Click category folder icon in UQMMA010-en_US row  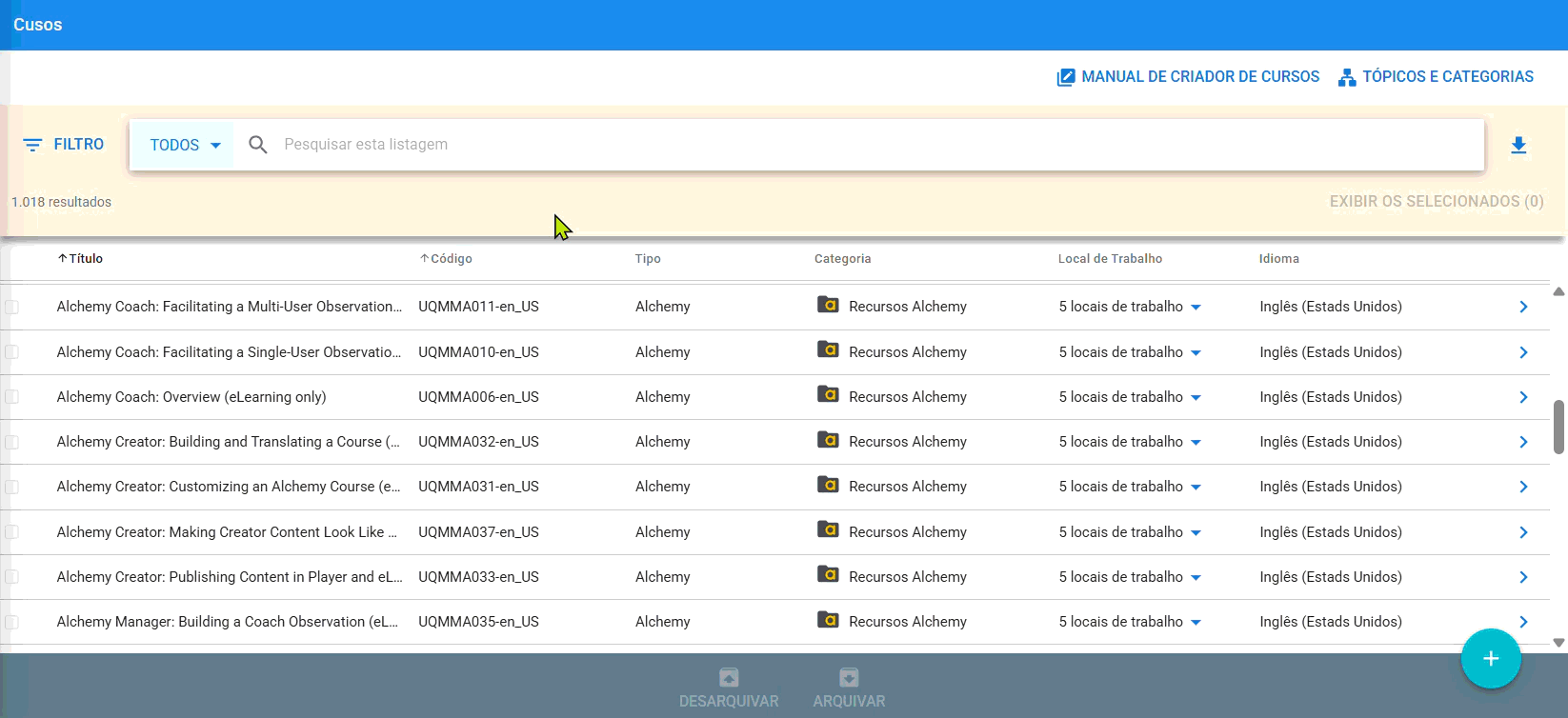pyautogui.click(x=828, y=350)
